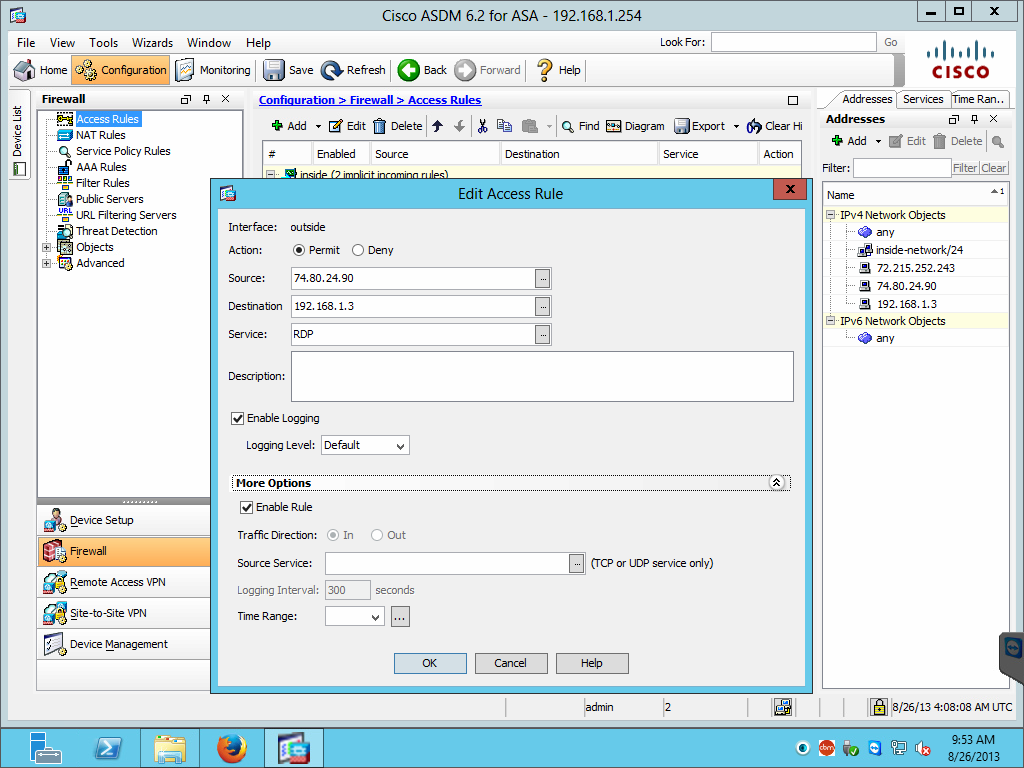Image resolution: width=1024 pixels, height=768 pixels.
Task: Click the Add rule plus icon
Action: (x=277, y=125)
